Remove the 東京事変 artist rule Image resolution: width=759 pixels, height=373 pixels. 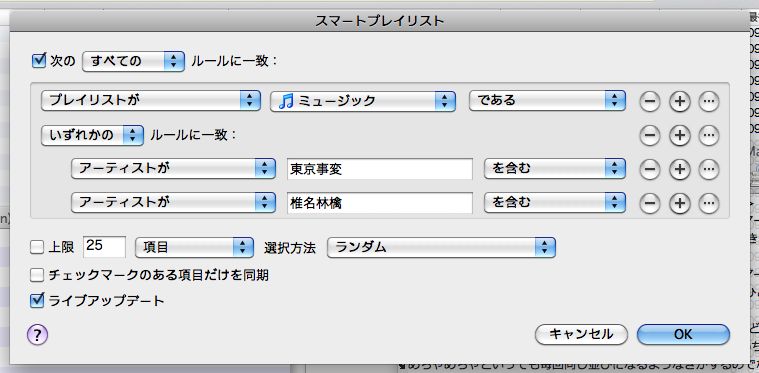tap(650, 169)
